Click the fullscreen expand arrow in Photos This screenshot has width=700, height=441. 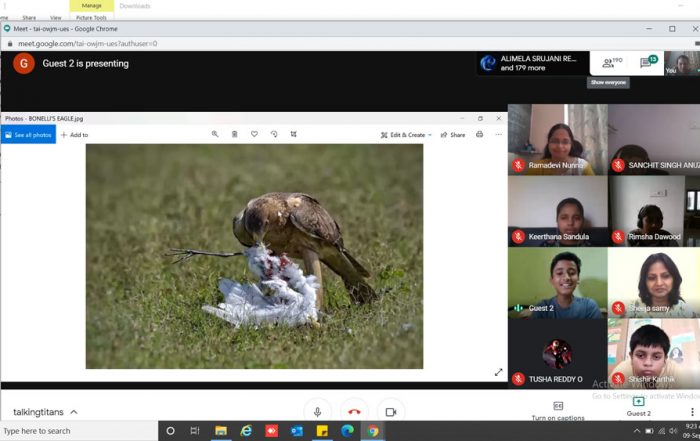499,372
